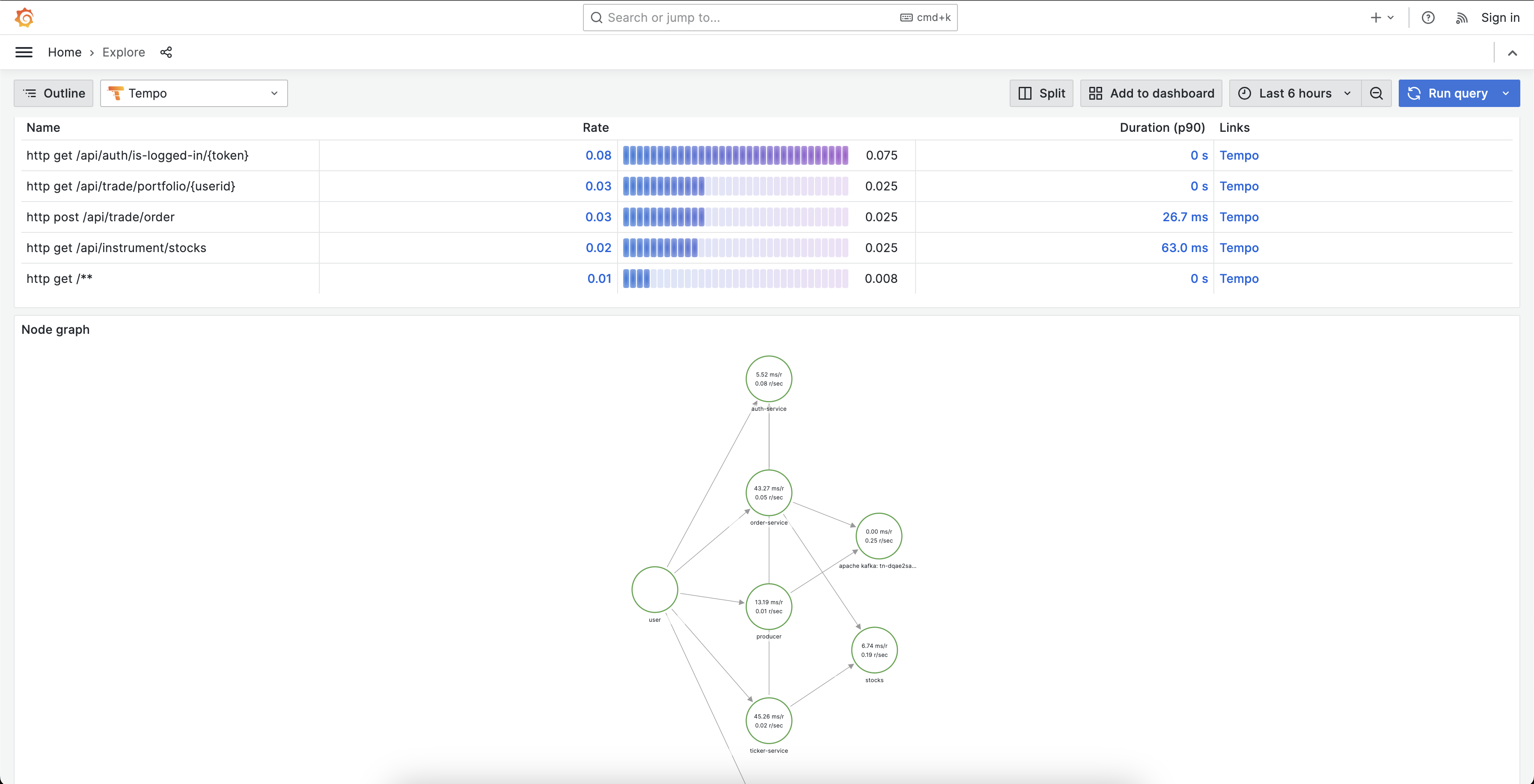Click the Grafana logo icon
This screenshot has width=1534, height=784.
point(24,17)
